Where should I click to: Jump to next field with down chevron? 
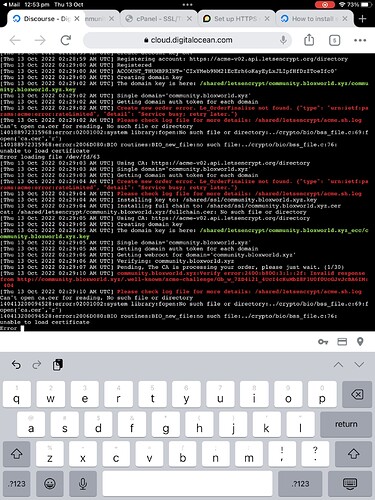coord(359,364)
